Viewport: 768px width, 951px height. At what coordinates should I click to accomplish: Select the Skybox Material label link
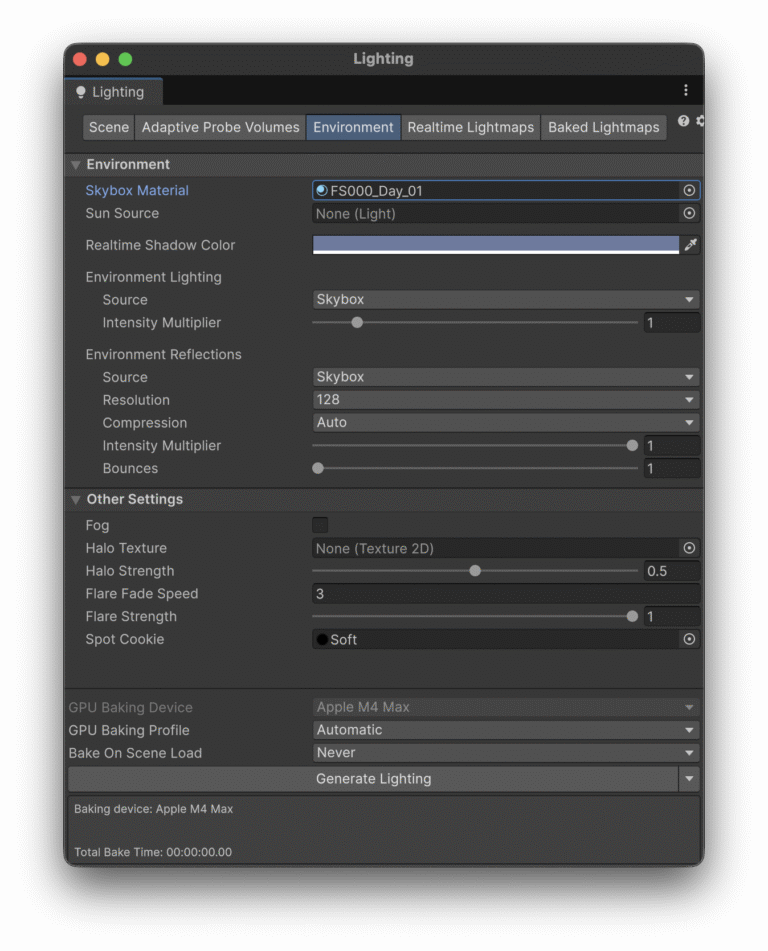click(x=137, y=190)
